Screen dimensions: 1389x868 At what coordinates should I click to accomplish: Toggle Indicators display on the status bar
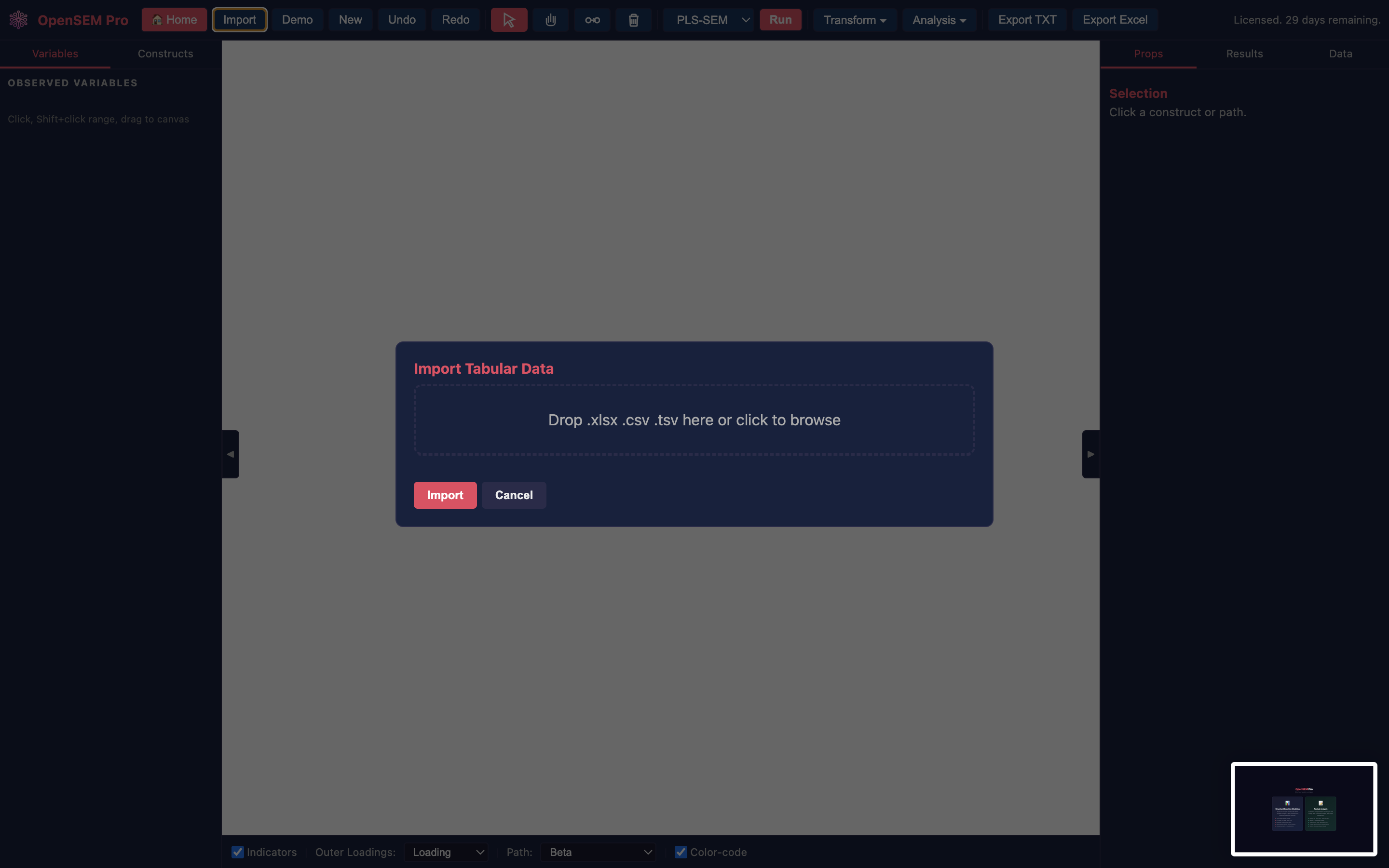(x=238, y=852)
